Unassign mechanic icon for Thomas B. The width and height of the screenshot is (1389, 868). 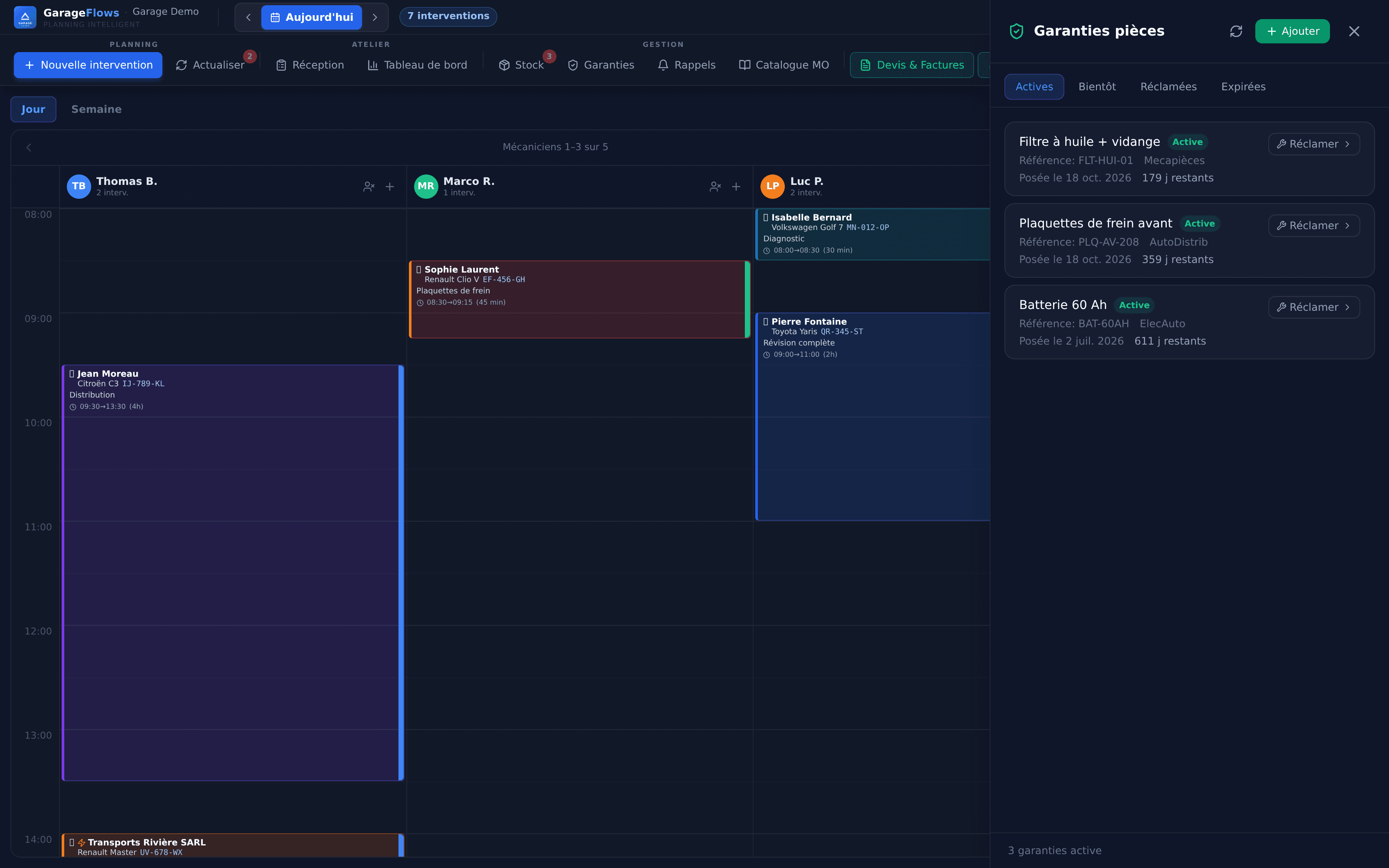pyautogui.click(x=369, y=187)
